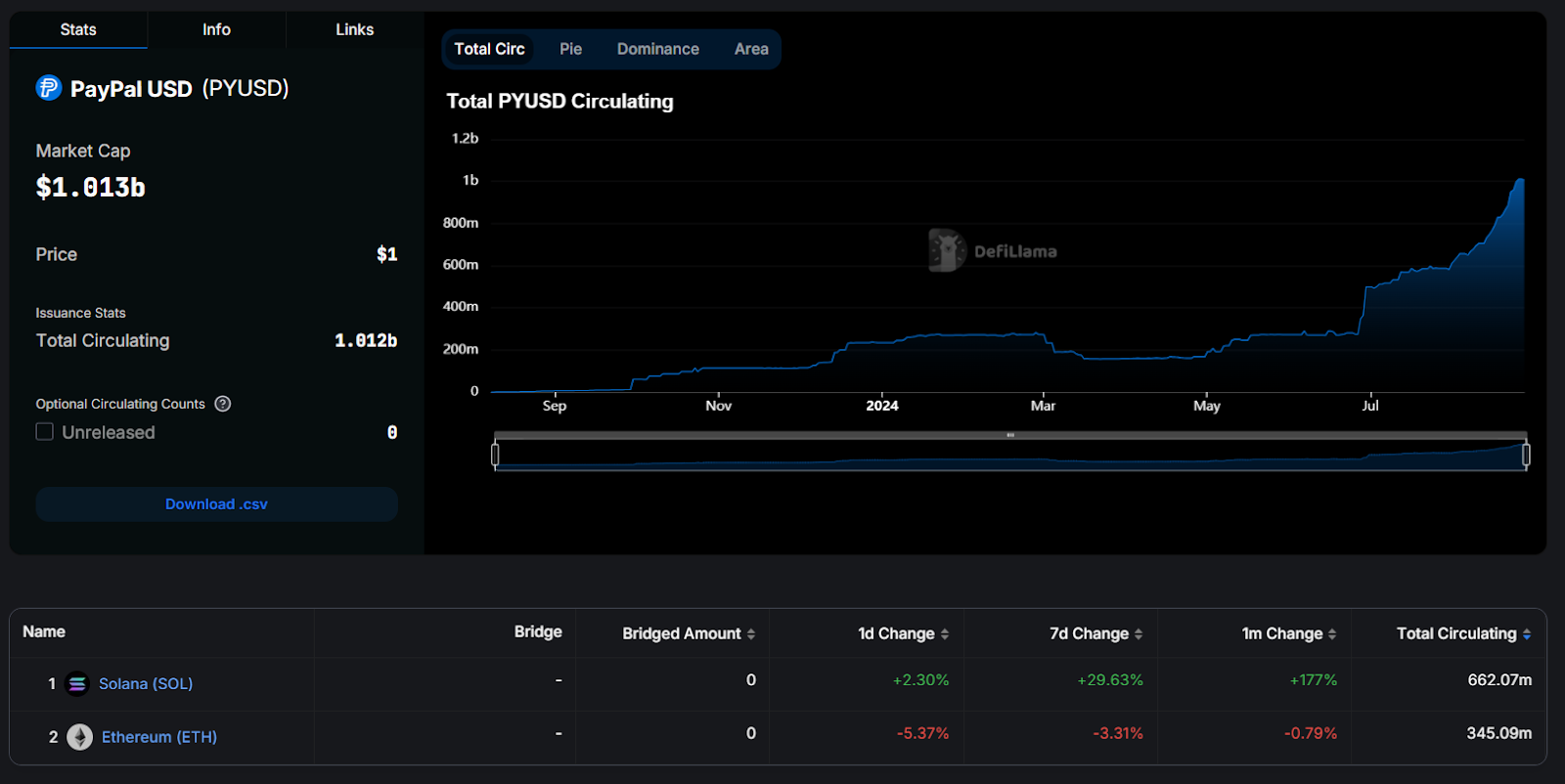Sort by 1m Change arrows

(1332, 634)
